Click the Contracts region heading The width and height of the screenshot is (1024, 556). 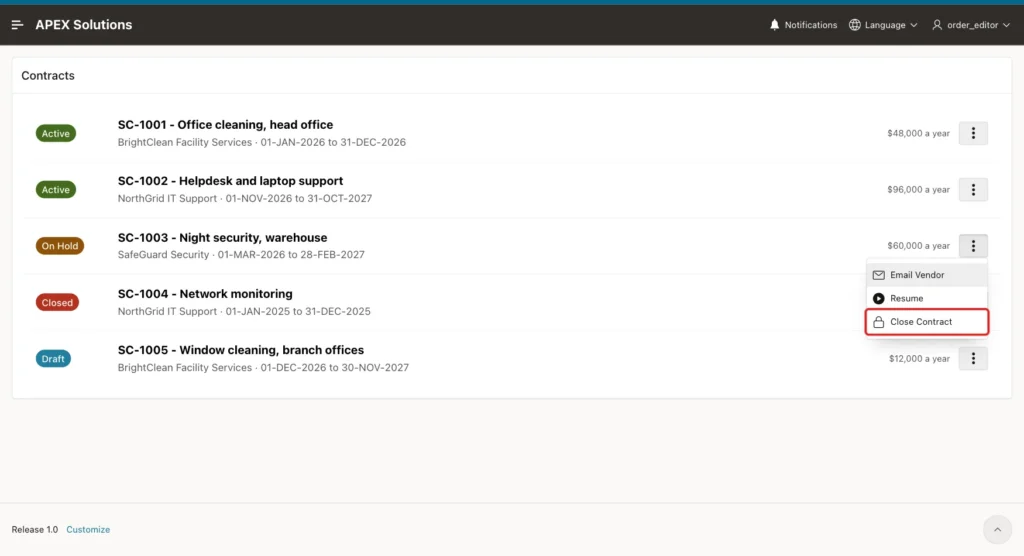(48, 76)
